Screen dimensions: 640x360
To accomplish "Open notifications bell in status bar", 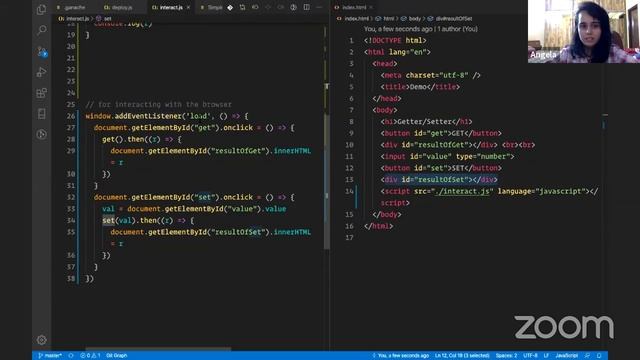I will tap(599, 356).
